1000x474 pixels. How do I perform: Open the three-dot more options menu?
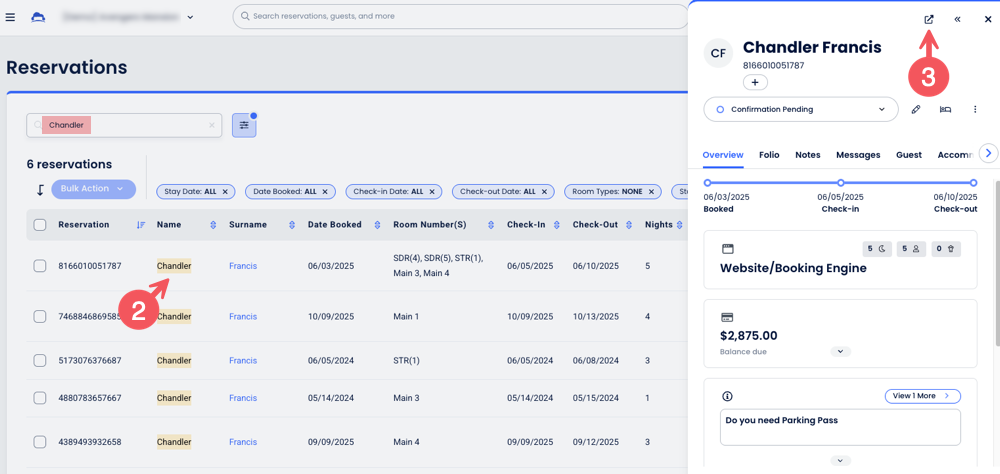click(x=975, y=110)
